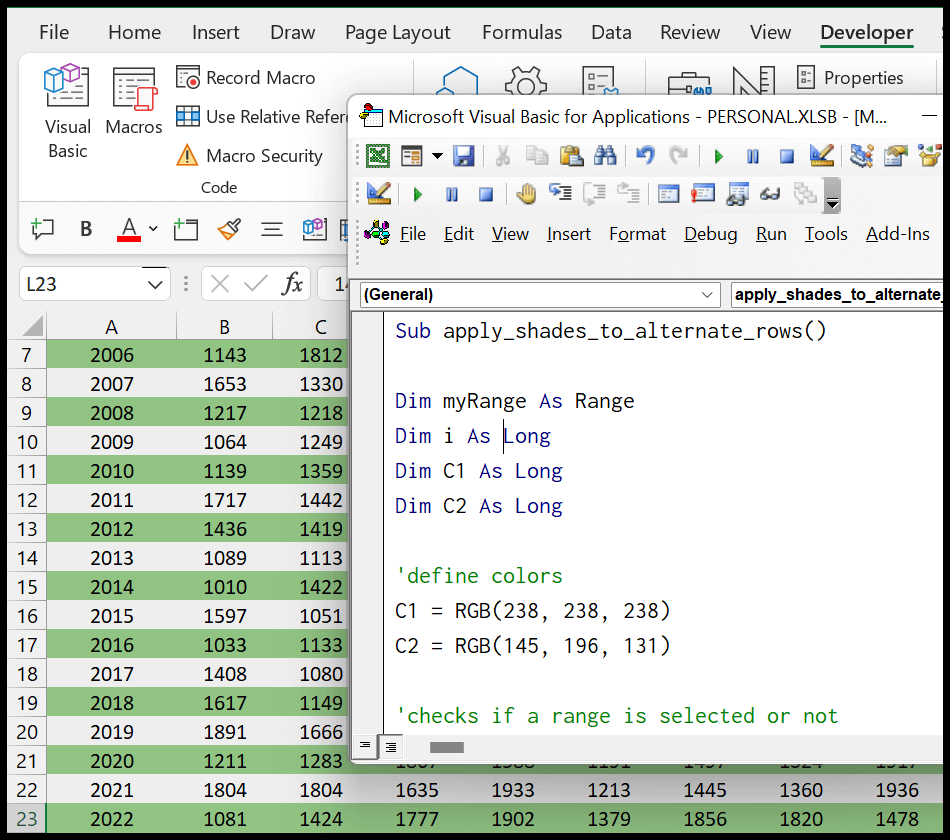Open the View ribbon tab in Excel
Screen dimensions: 950x840
pyautogui.click(x=770, y=32)
